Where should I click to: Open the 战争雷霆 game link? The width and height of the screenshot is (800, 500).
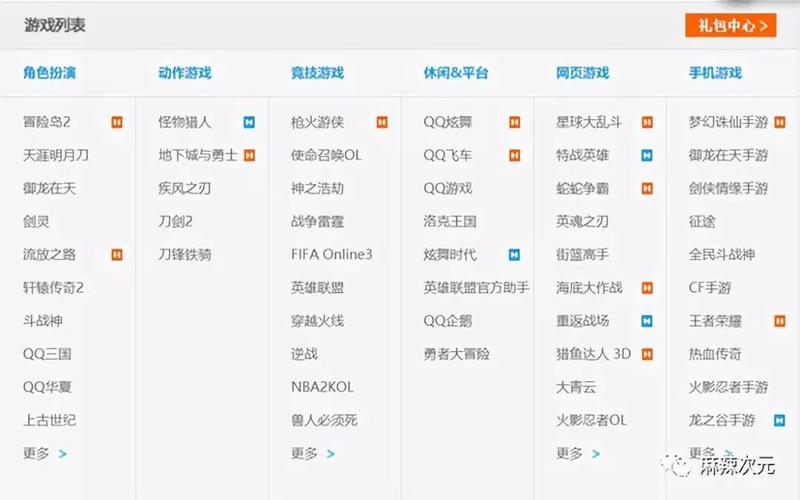pos(317,221)
